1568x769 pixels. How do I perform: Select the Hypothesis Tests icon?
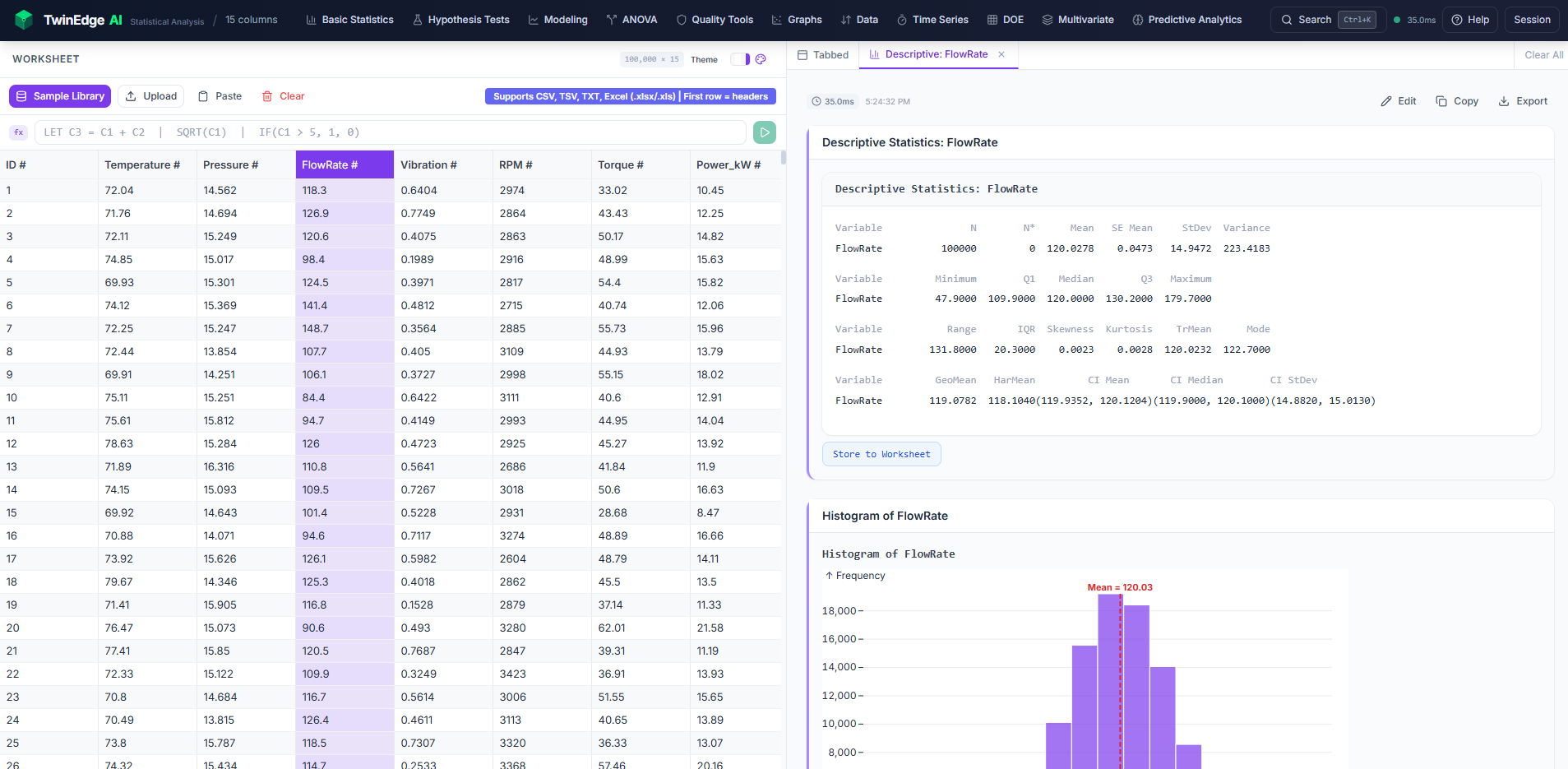(x=417, y=20)
